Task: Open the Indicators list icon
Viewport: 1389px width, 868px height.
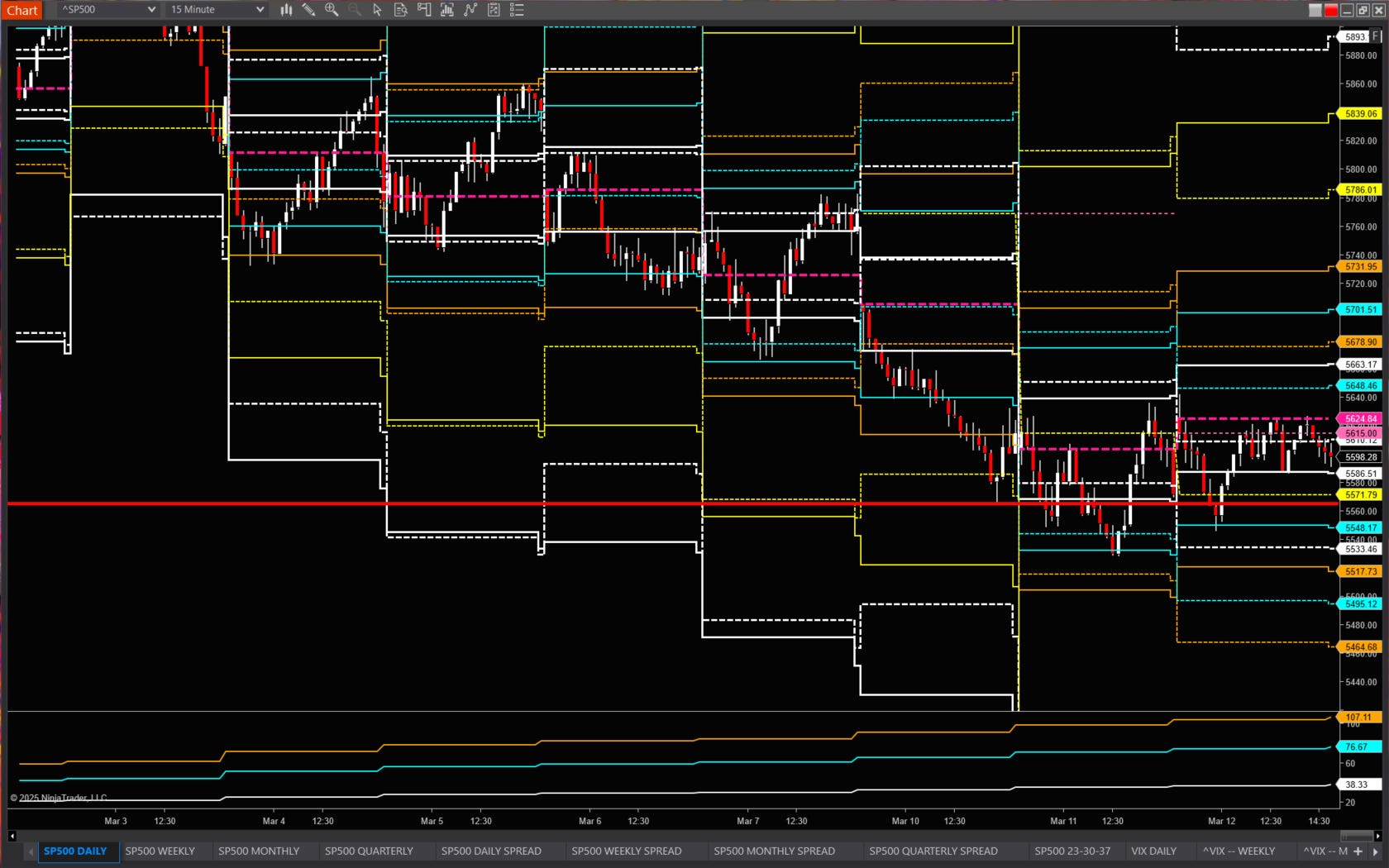Action: tap(517, 9)
